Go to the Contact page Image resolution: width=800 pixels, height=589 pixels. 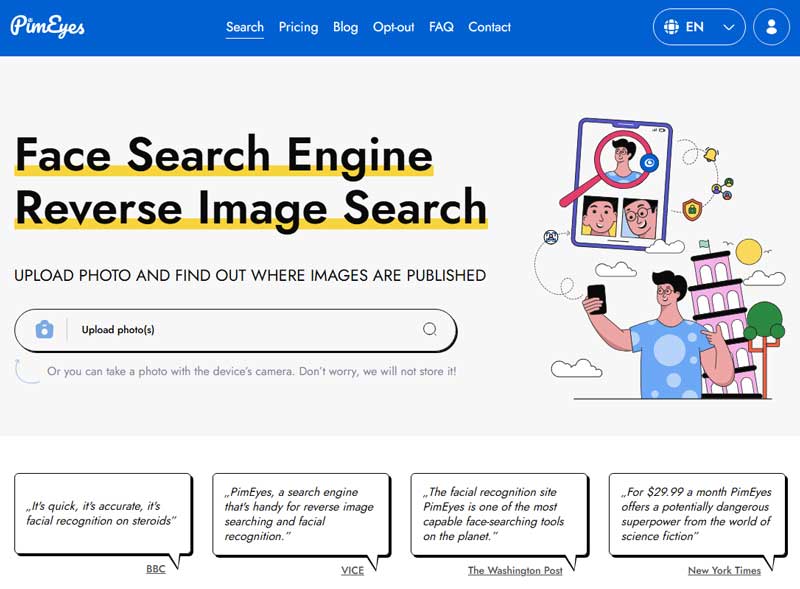pyautogui.click(x=489, y=27)
